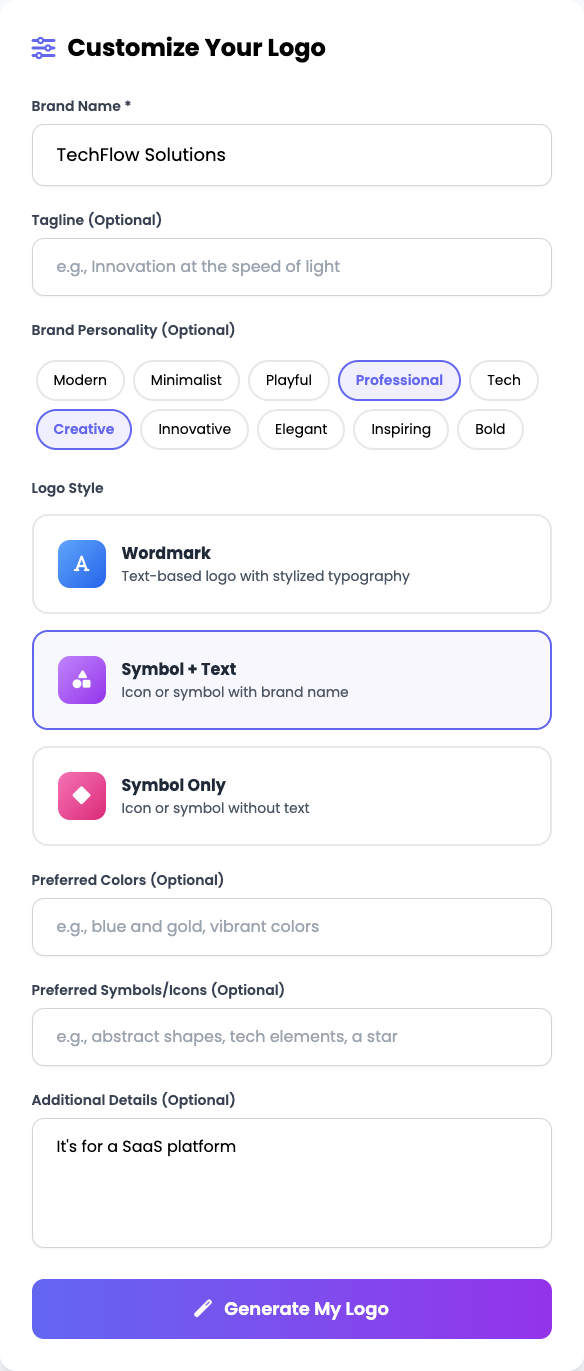Click the purple Symbol + Text shapes icon
The width and height of the screenshot is (584, 1371).
click(x=81, y=680)
